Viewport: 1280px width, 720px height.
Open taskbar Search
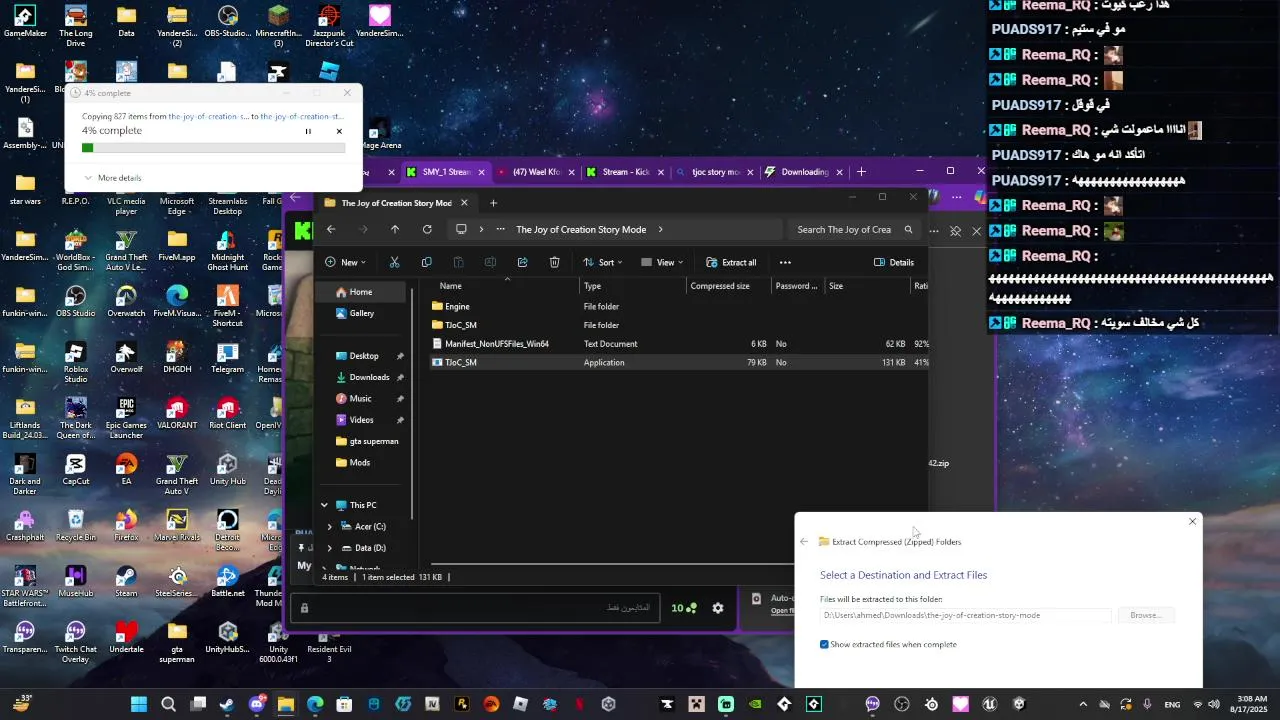[168, 704]
